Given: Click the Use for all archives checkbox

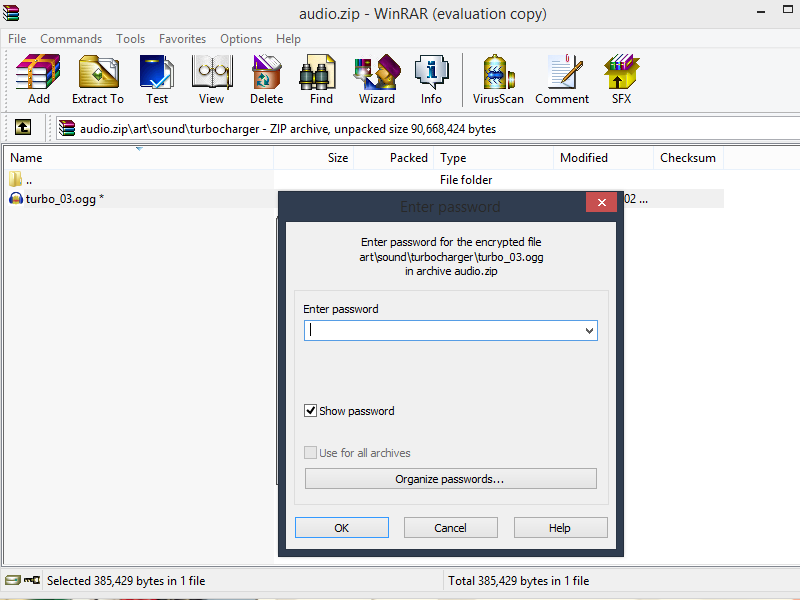Looking at the screenshot, I should 310,453.
